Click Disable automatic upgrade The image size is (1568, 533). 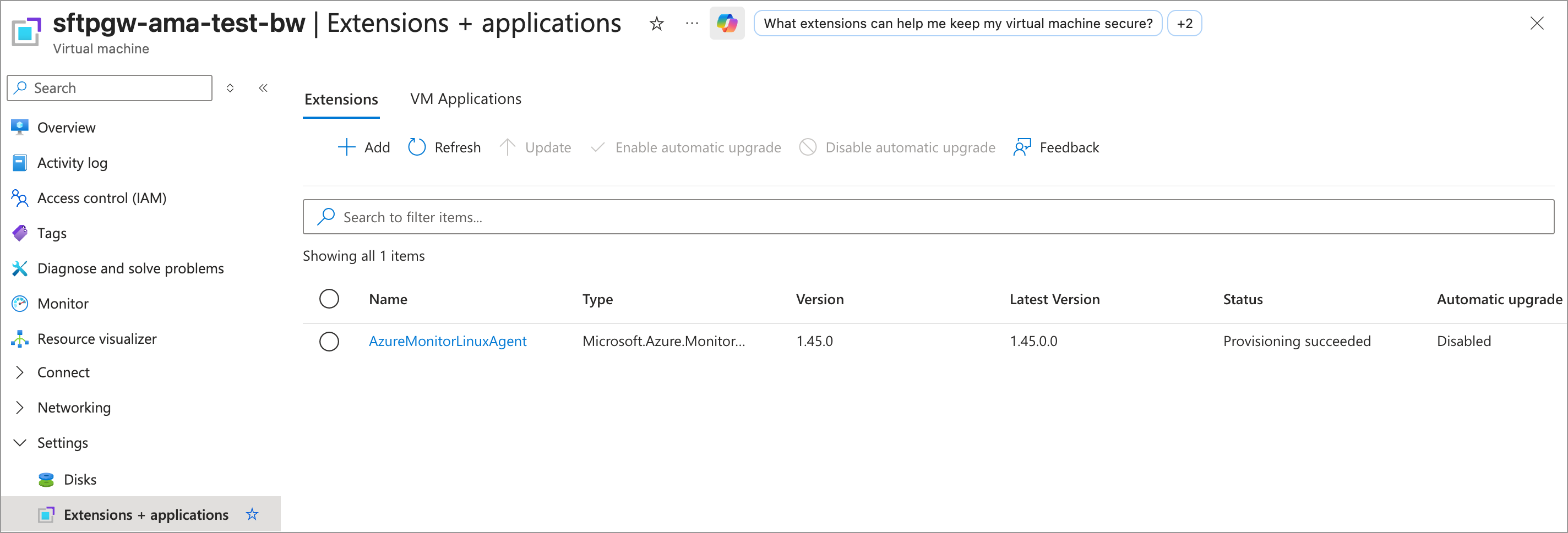click(x=897, y=147)
